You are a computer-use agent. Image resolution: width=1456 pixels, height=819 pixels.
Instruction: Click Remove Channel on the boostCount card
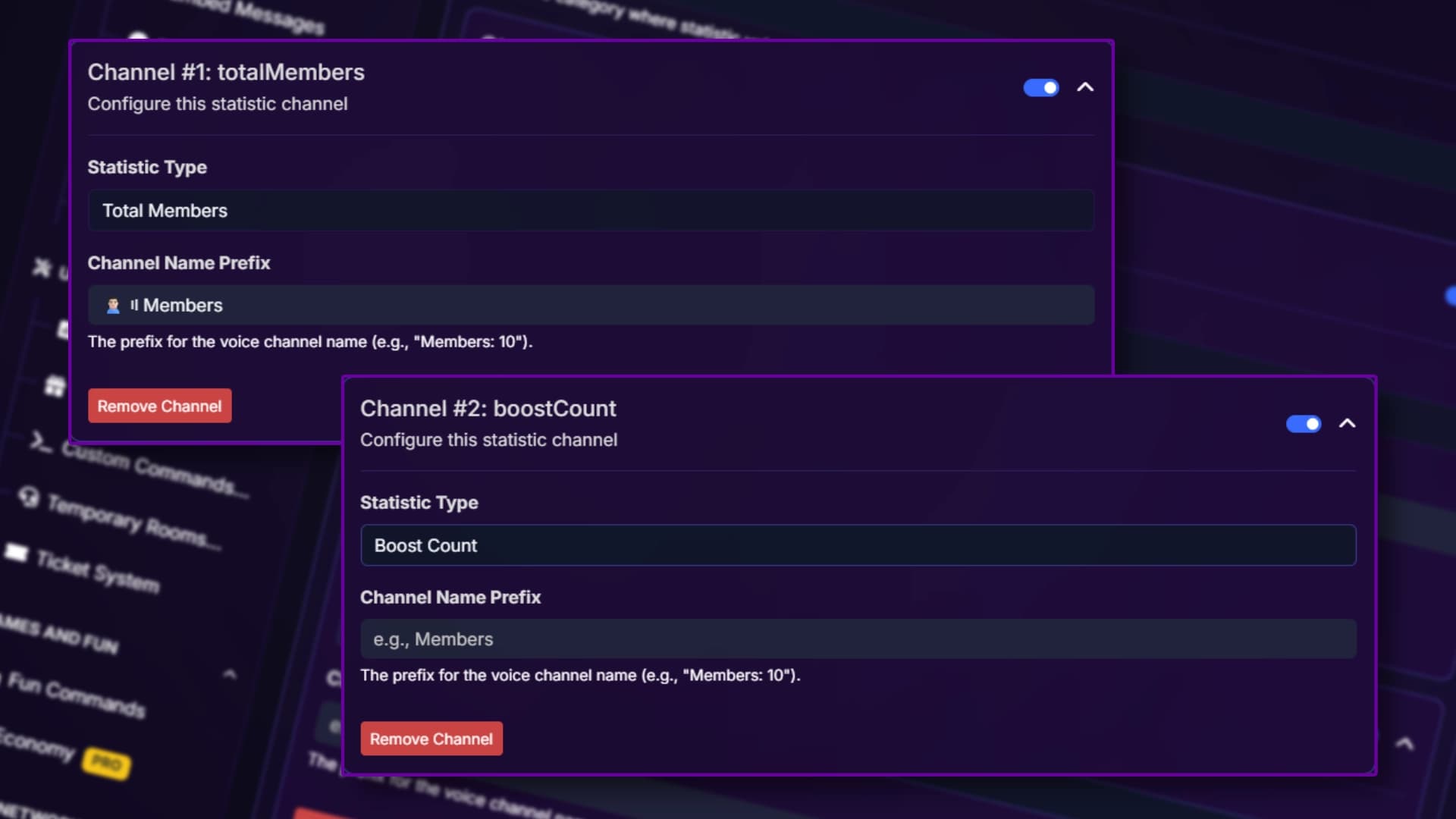[x=431, y=738]
